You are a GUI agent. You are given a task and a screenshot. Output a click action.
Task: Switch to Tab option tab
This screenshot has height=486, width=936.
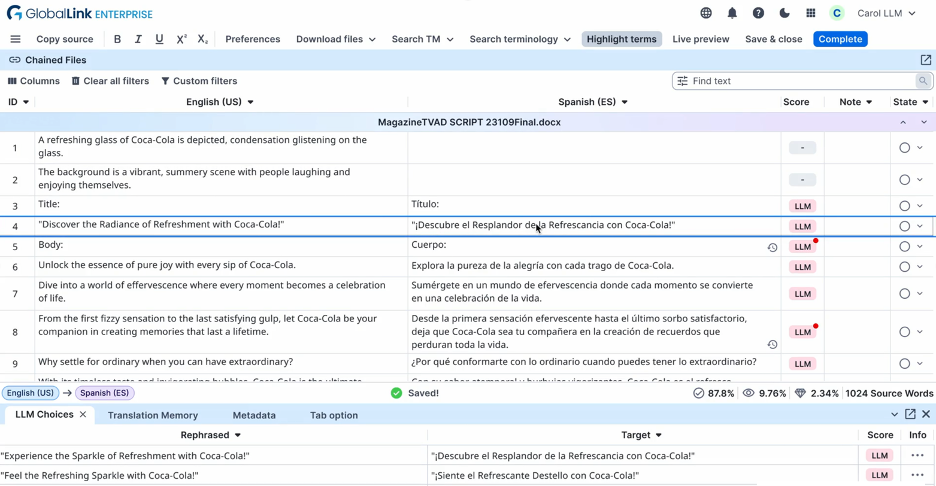click(334, 415)
